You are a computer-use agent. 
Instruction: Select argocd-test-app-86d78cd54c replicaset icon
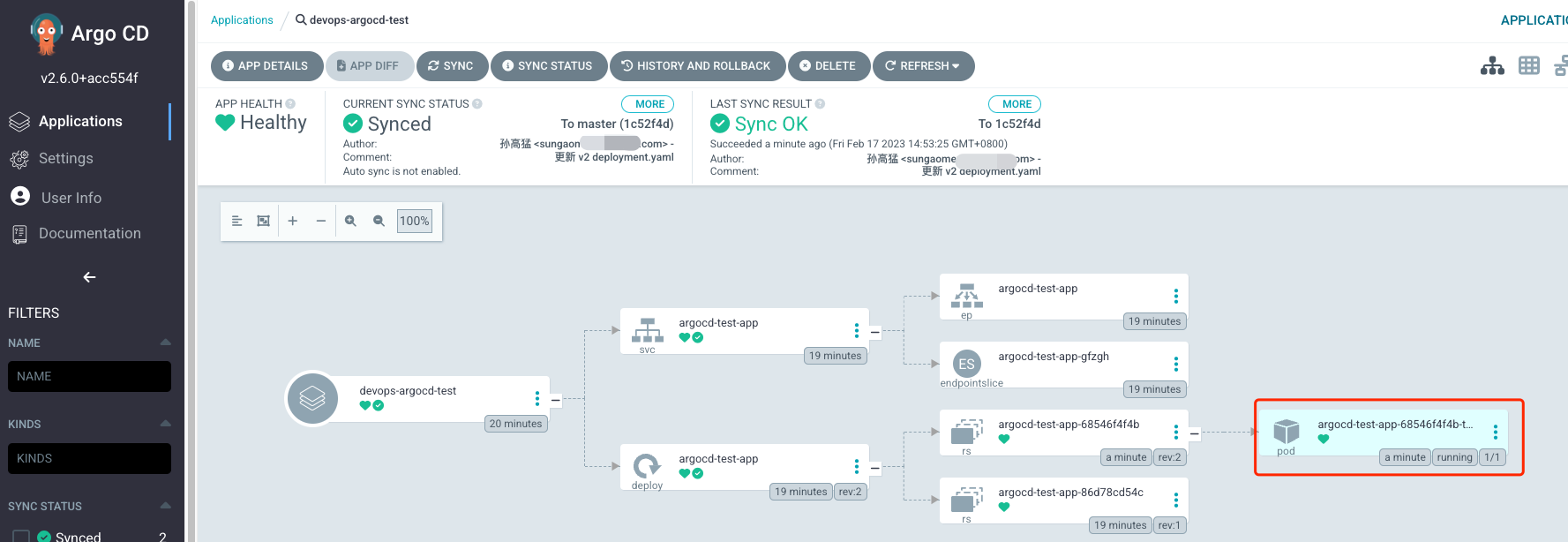click(x=967, y=501)
